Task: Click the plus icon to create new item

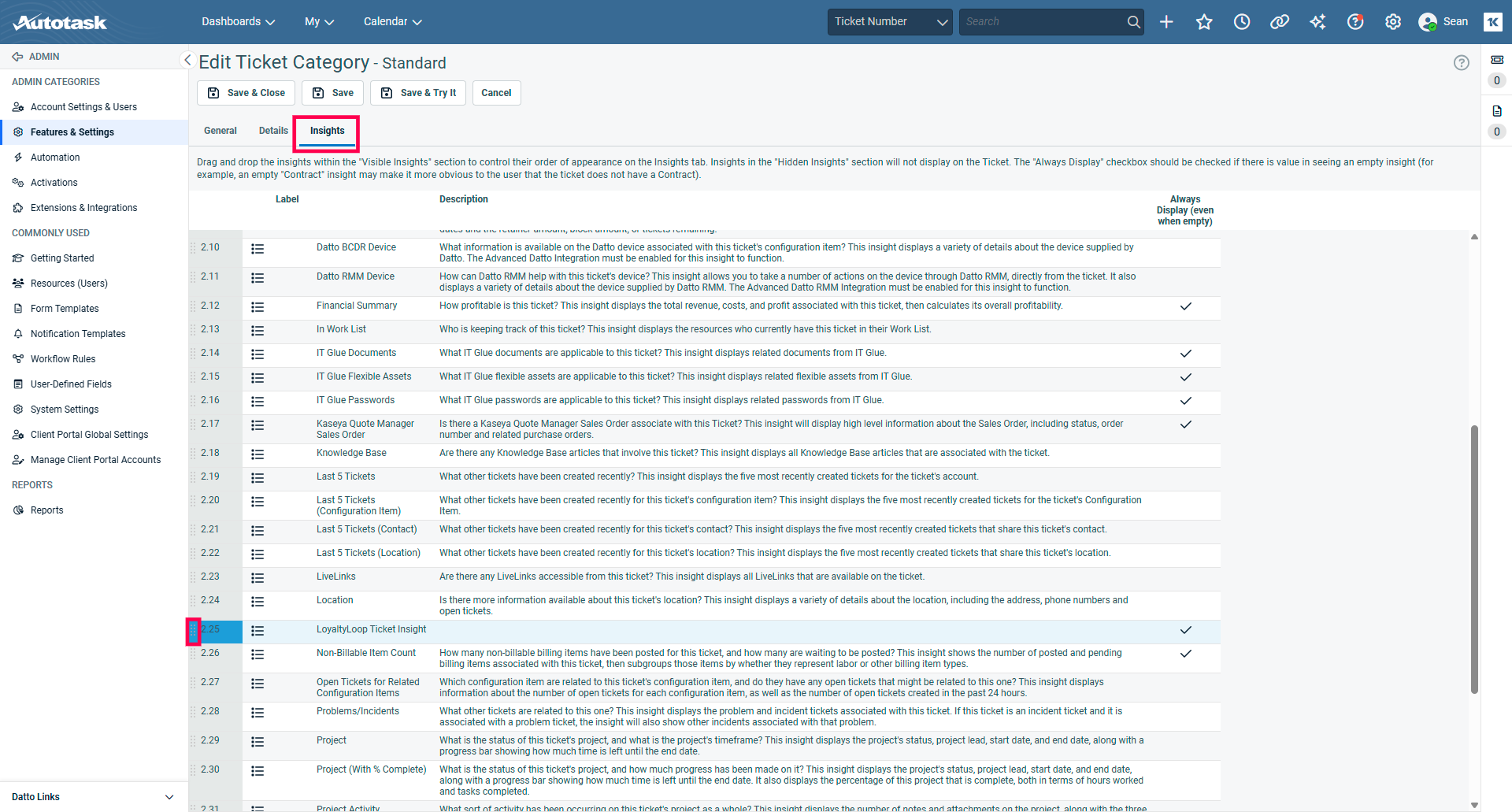Action: [x=1166, y=22]
